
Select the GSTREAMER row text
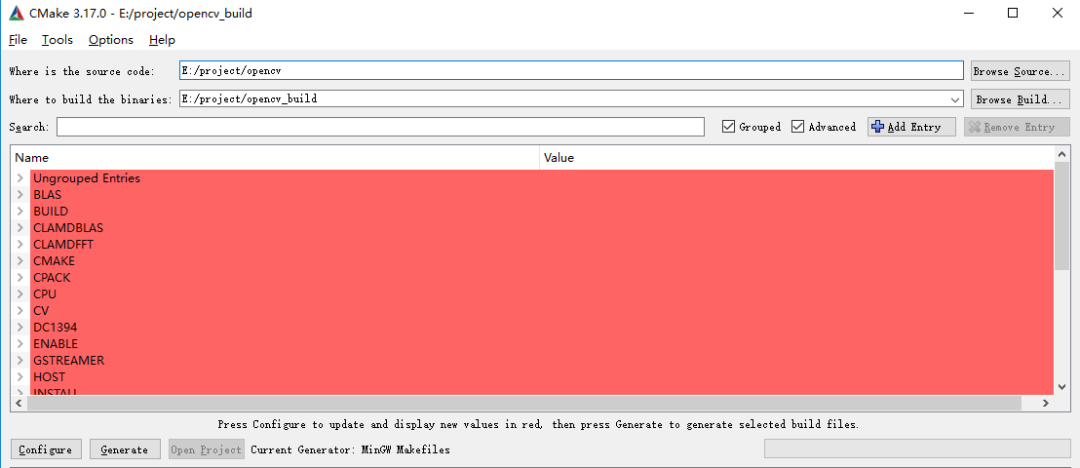[69, 360]
